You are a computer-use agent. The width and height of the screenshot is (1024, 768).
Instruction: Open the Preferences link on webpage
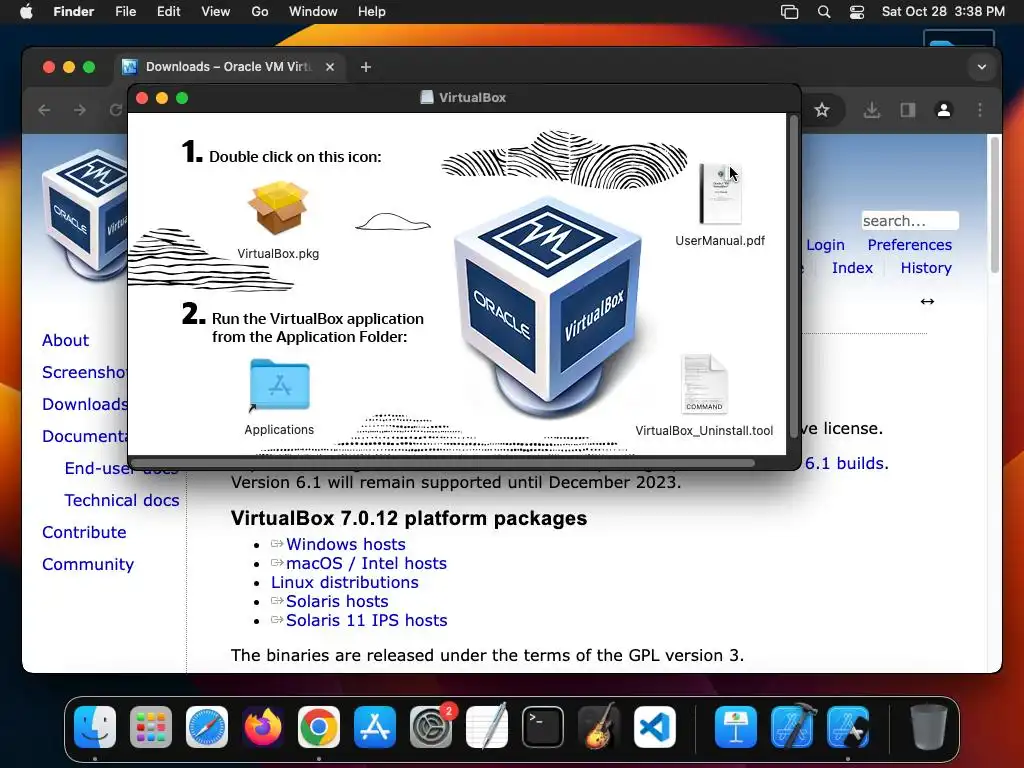[909, 245]
